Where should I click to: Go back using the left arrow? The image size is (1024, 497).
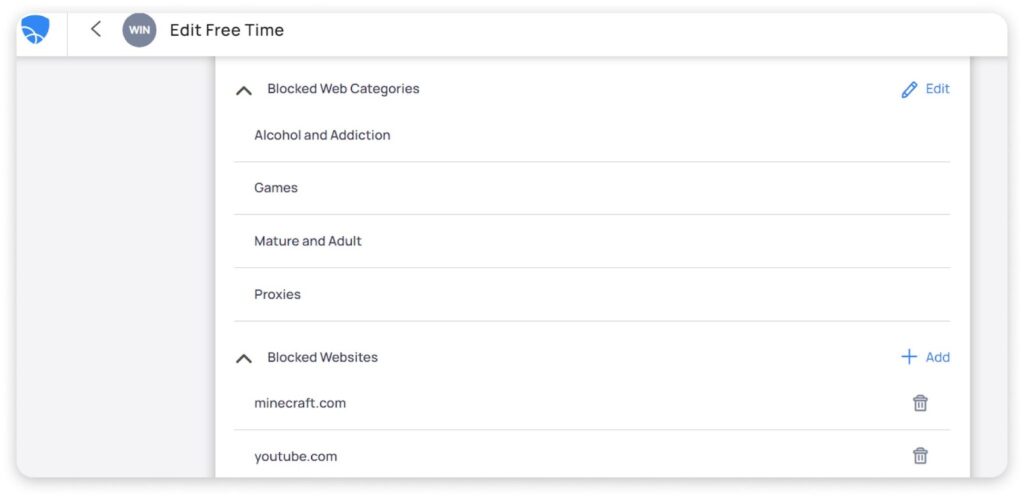point(96,29)
